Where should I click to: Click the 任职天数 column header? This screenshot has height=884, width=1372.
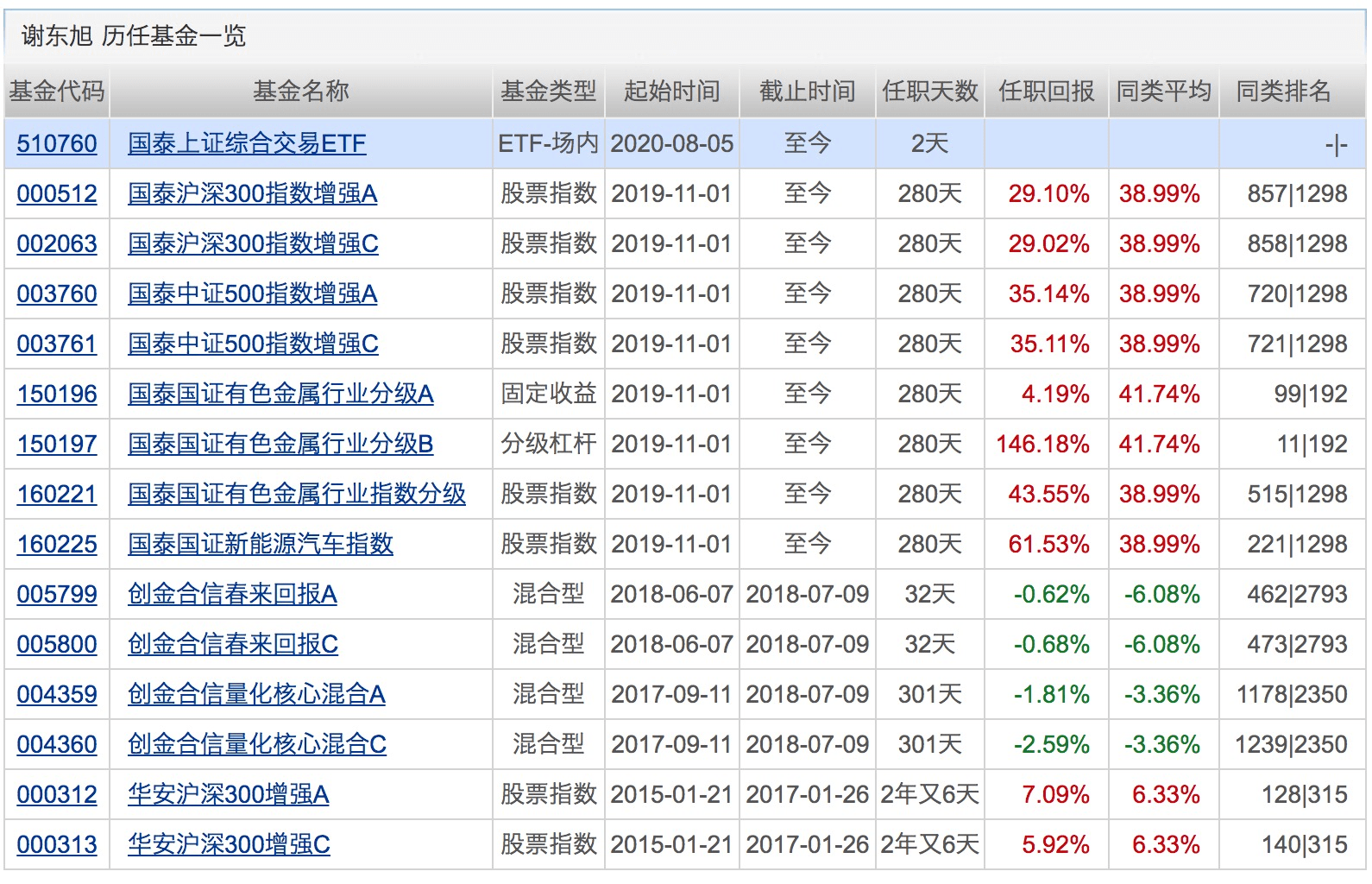930,92
